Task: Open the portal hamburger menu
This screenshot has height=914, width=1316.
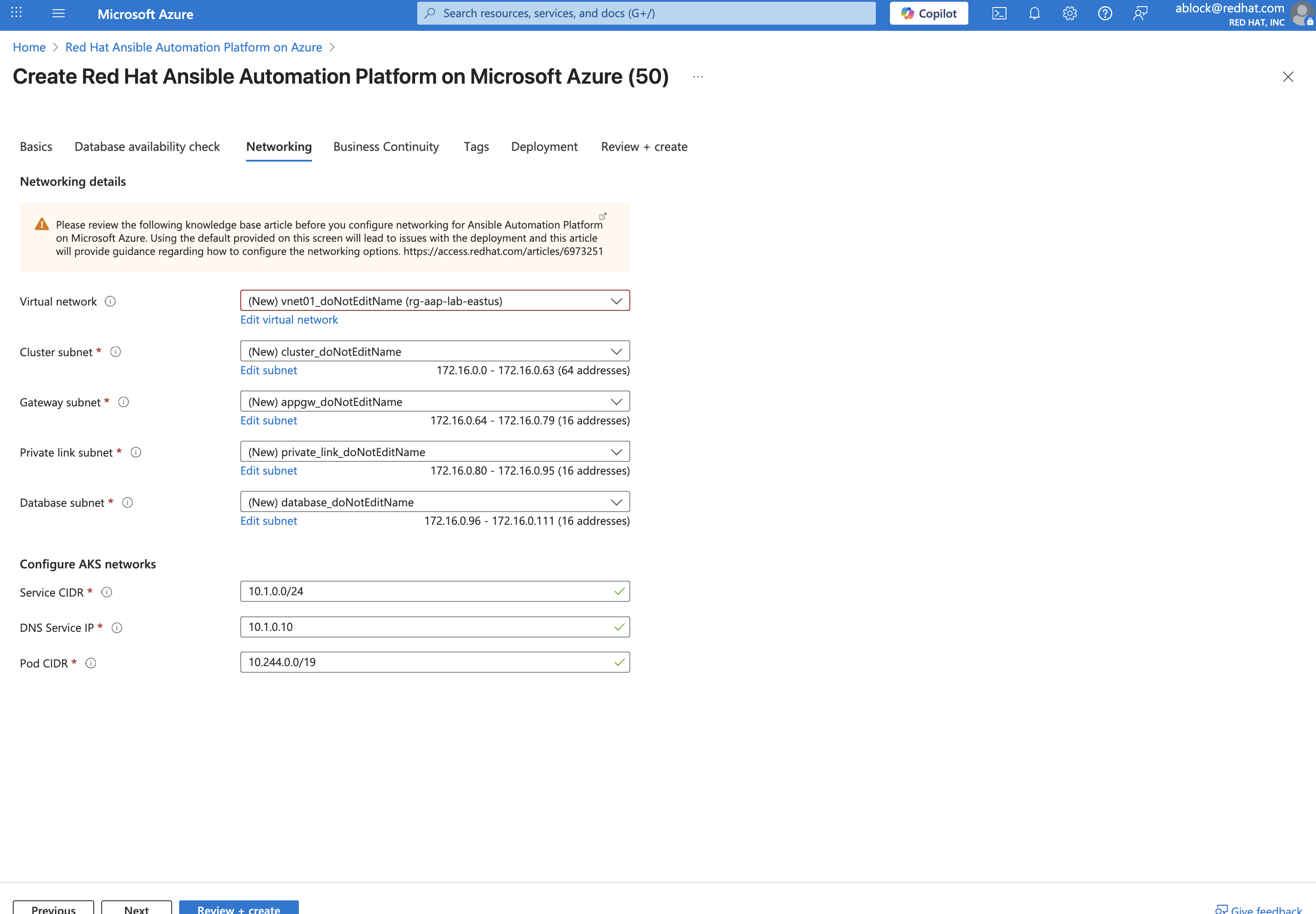Action: point(58,13)
